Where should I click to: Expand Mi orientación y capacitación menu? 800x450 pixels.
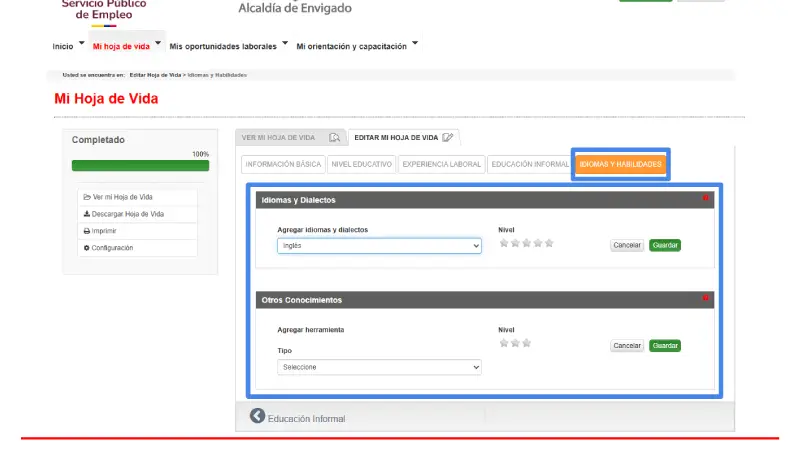[x=357, y=46]
